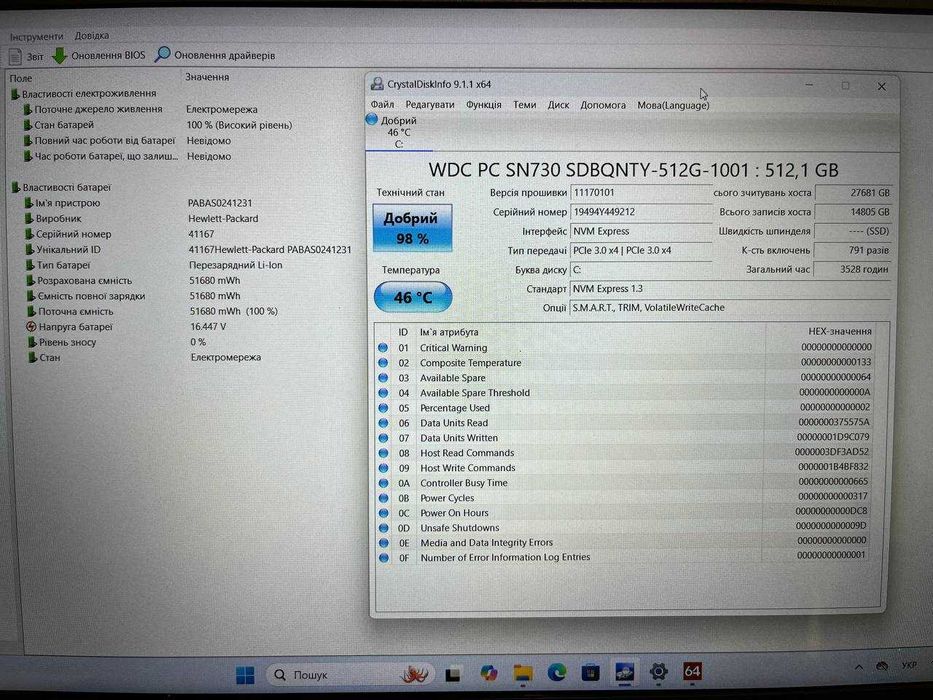Screen dimensions: 933x700
Task: Click the S.M.A.R.T., TRIM, VolatileWriteCache options field
Action: pos(730,308)
